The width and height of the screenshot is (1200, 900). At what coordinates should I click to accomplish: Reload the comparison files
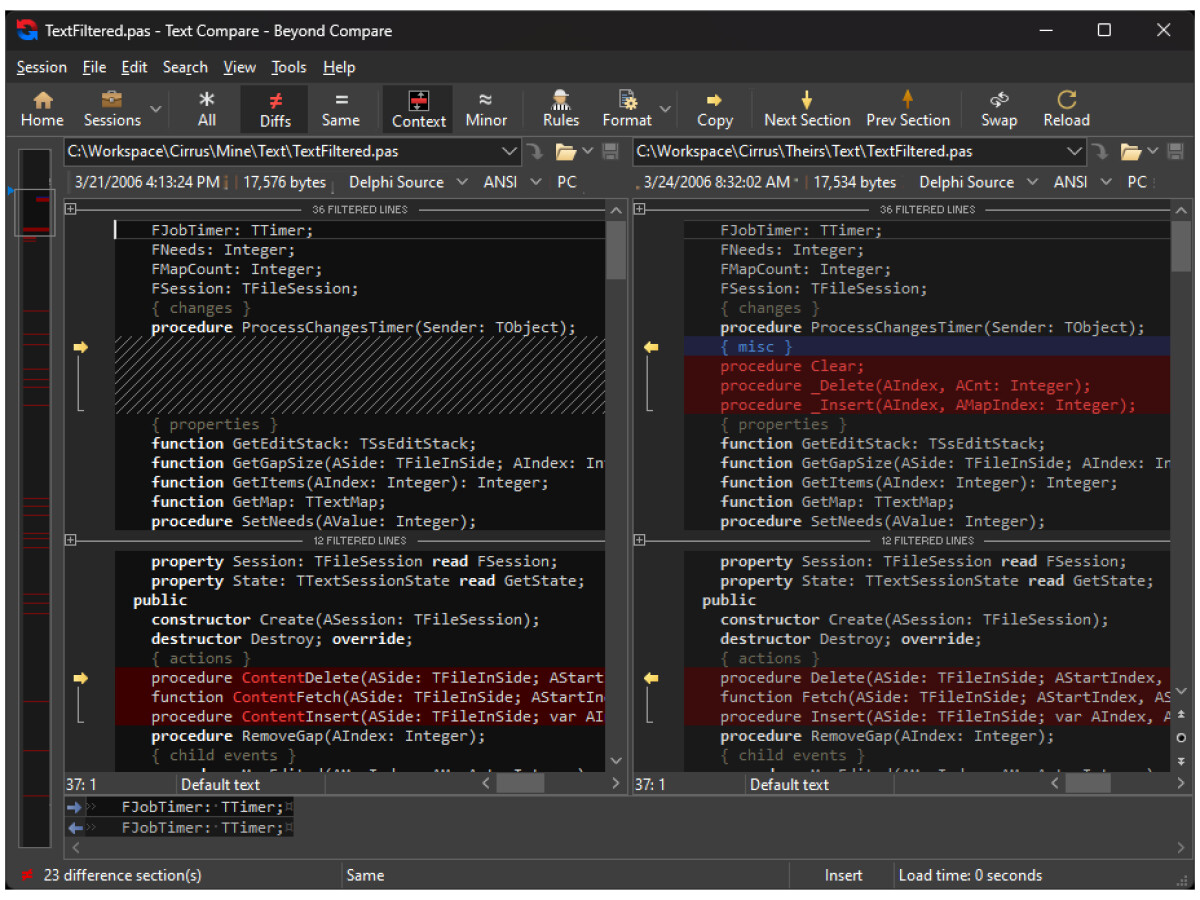click(1066, 109)
